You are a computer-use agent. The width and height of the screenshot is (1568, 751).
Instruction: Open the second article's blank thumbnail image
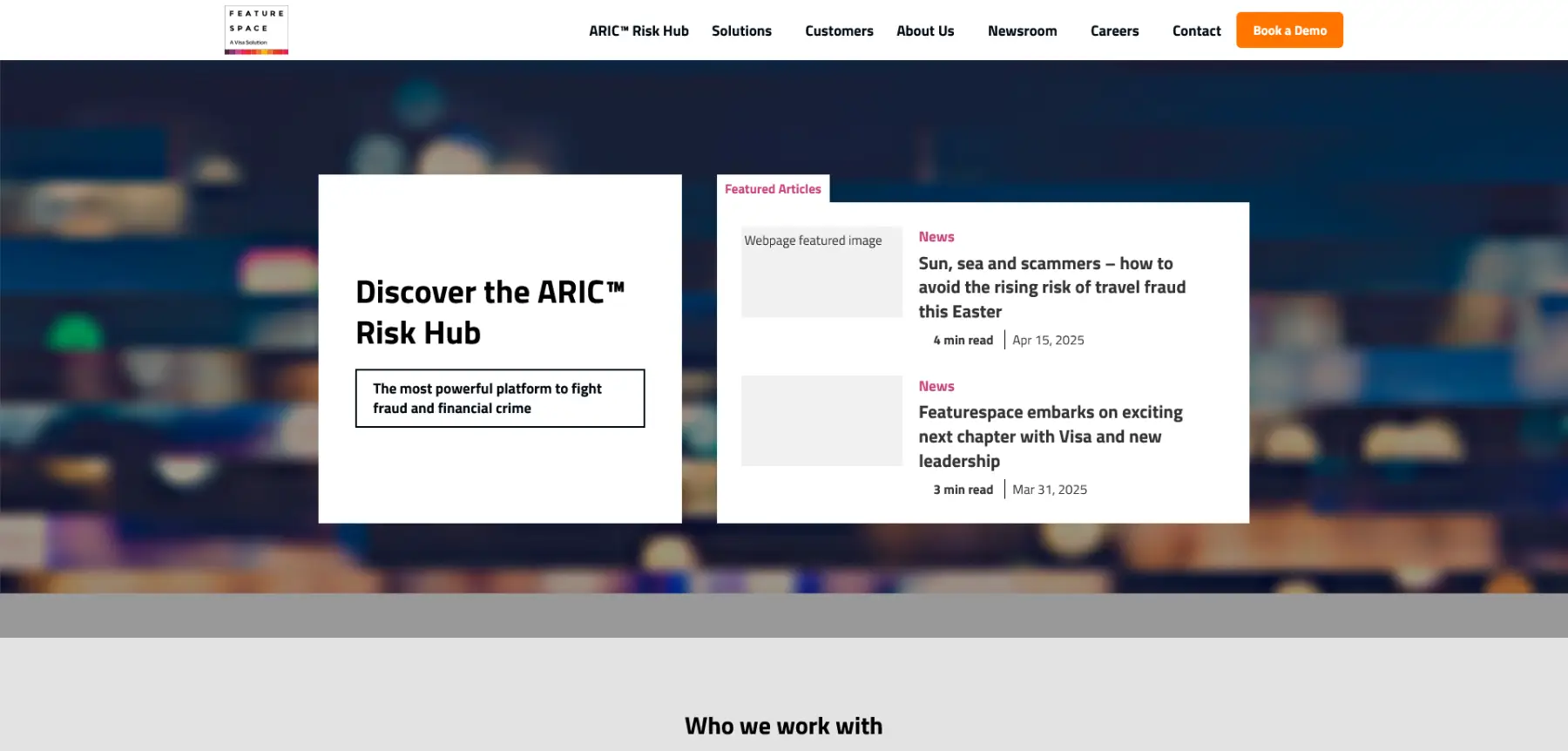coord(821,421)
